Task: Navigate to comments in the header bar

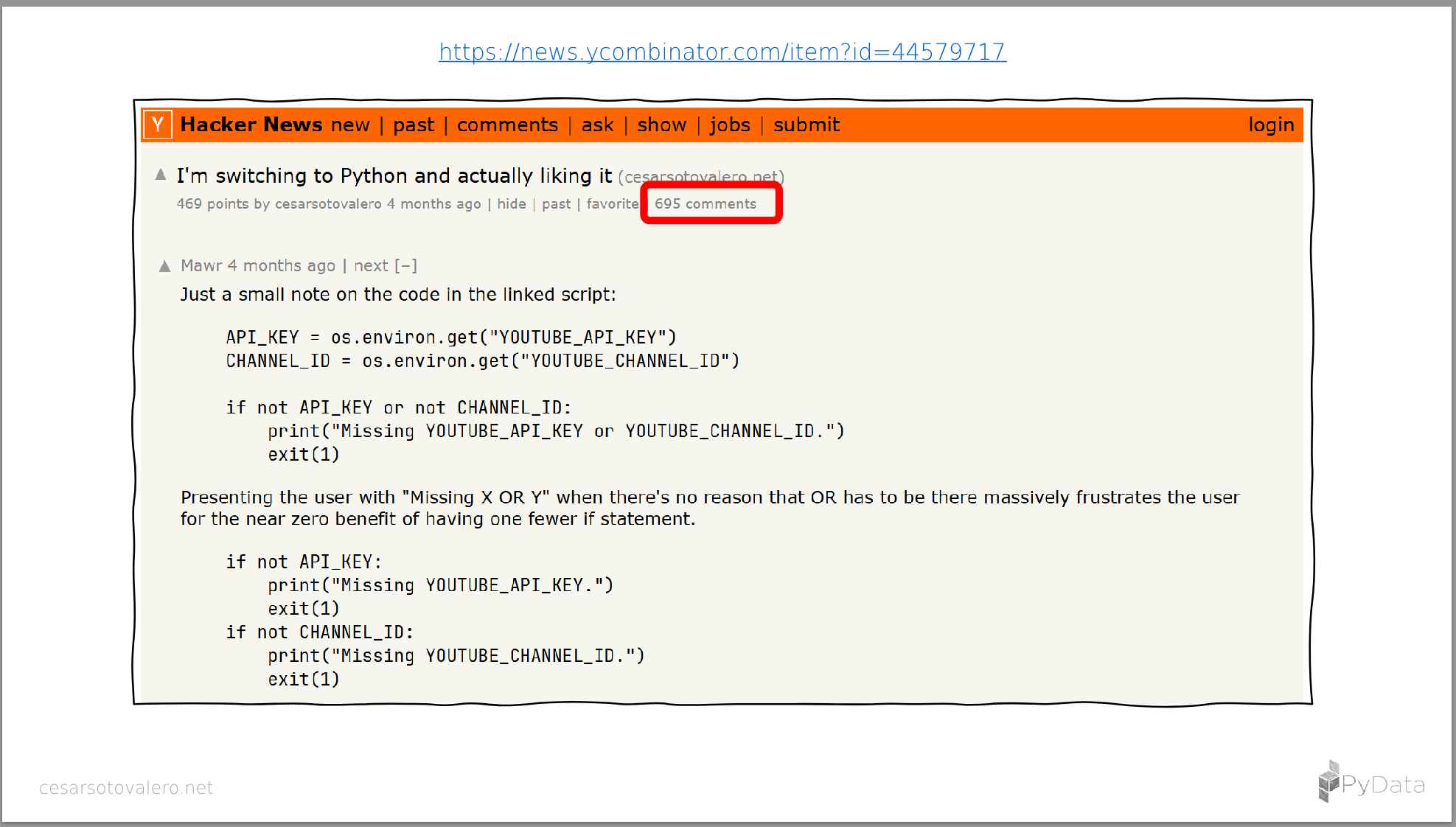Action: pyautogui.click(x=507, y=125)
